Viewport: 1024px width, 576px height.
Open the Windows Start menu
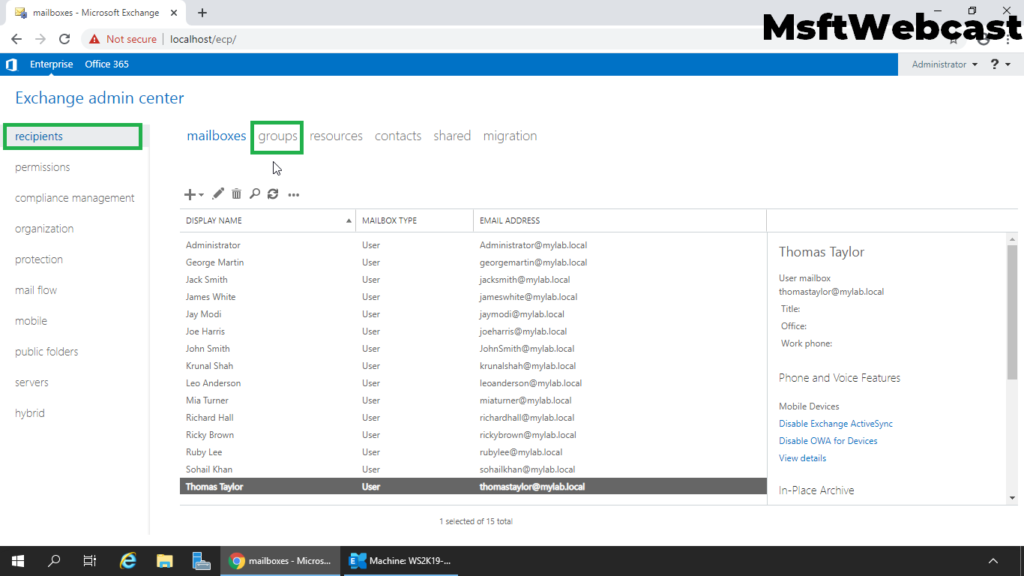18,561
